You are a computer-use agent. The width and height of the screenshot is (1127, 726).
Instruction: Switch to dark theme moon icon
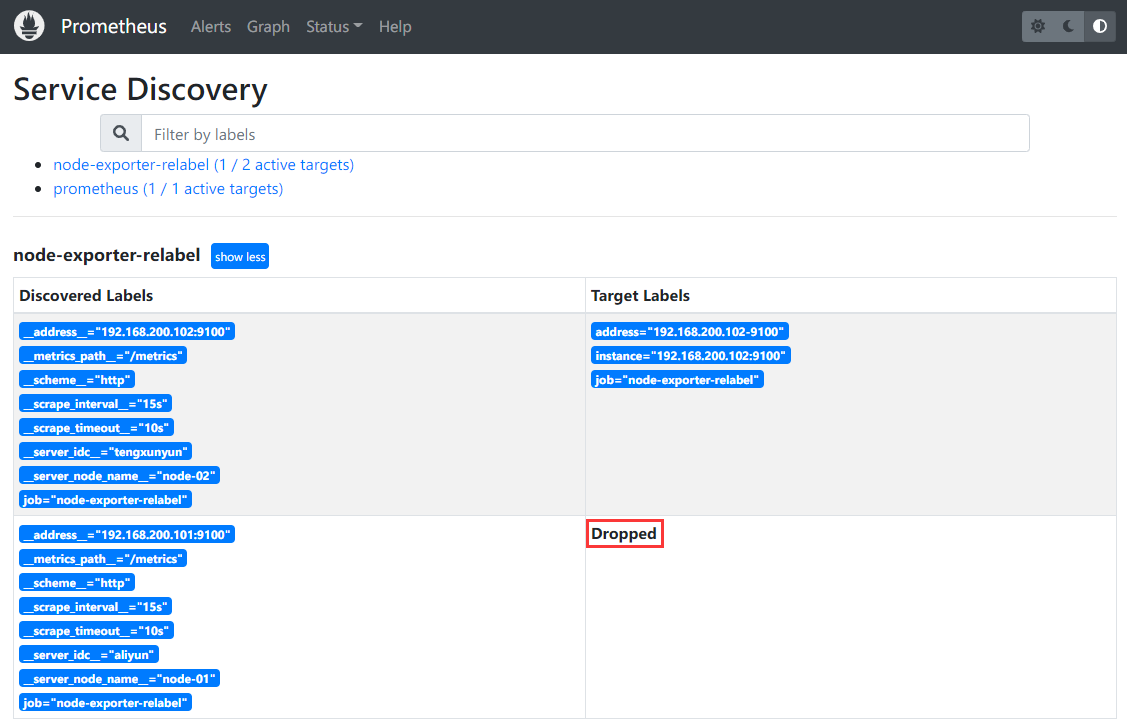1069,27
